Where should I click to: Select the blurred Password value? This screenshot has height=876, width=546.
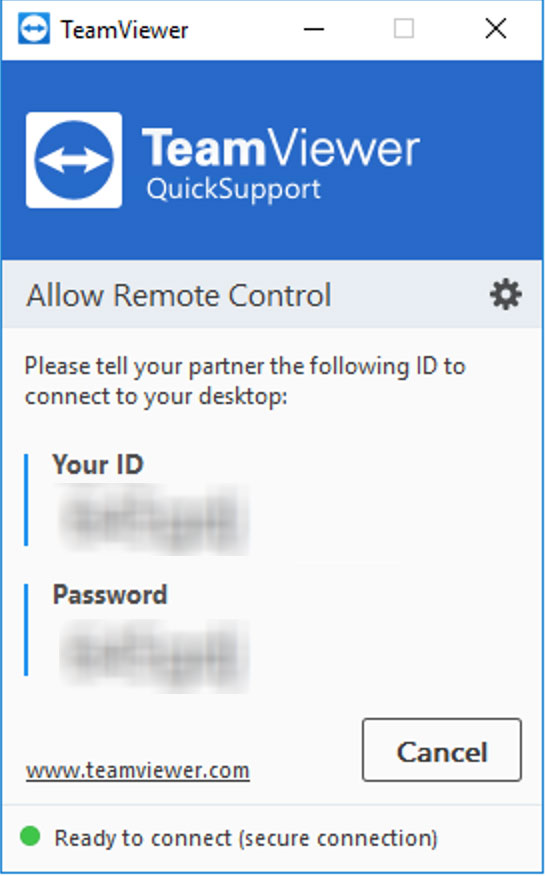pyautogui.click(x=154, y=656)
